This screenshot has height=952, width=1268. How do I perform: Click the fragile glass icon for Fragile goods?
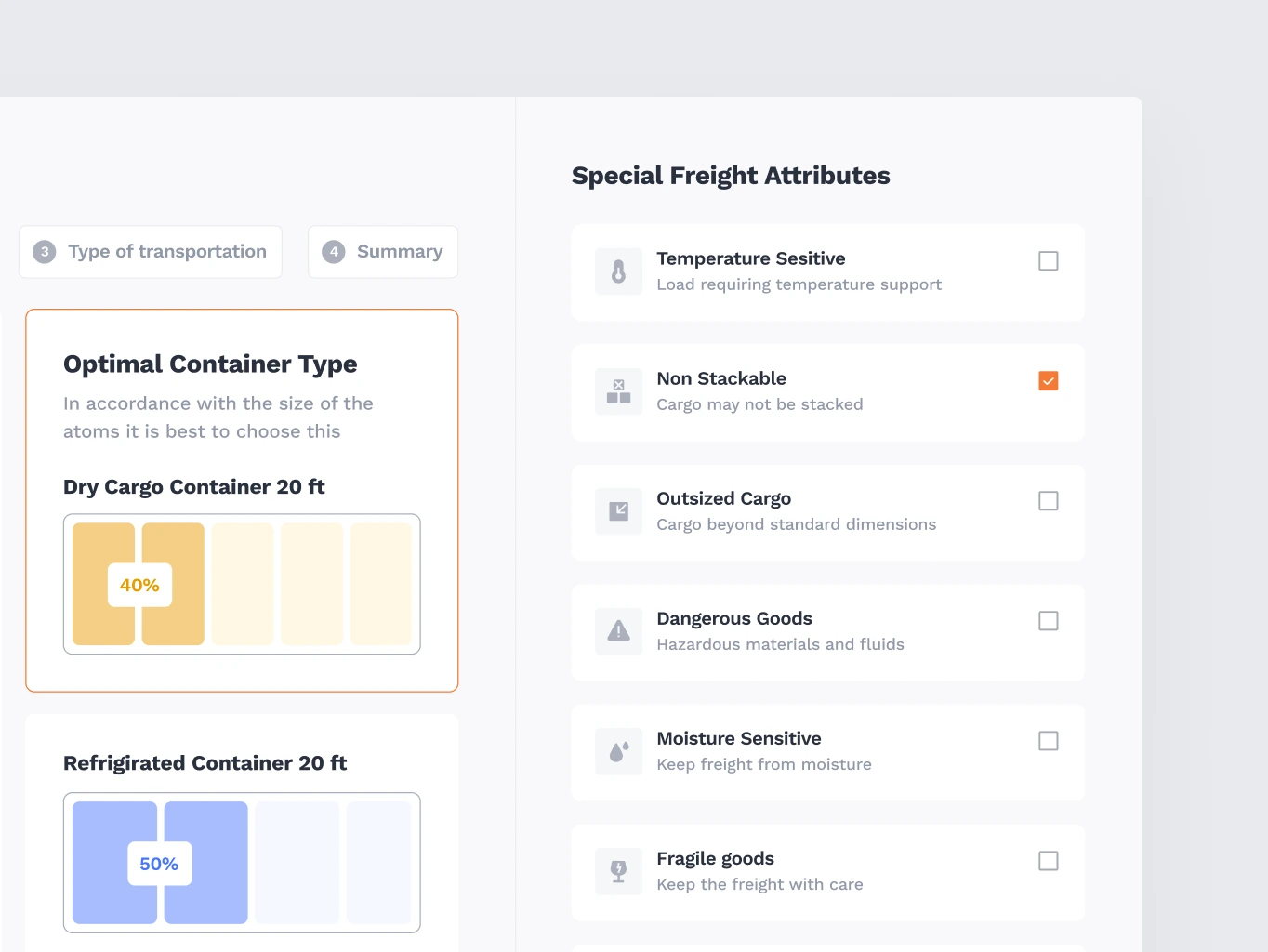pyautogui.click(x=618, y=870)
